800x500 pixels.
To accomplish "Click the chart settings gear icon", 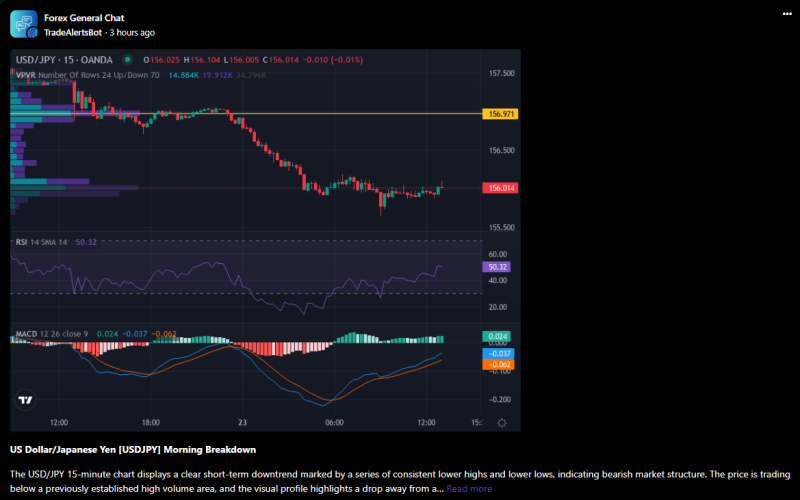I will click(501, 423).
